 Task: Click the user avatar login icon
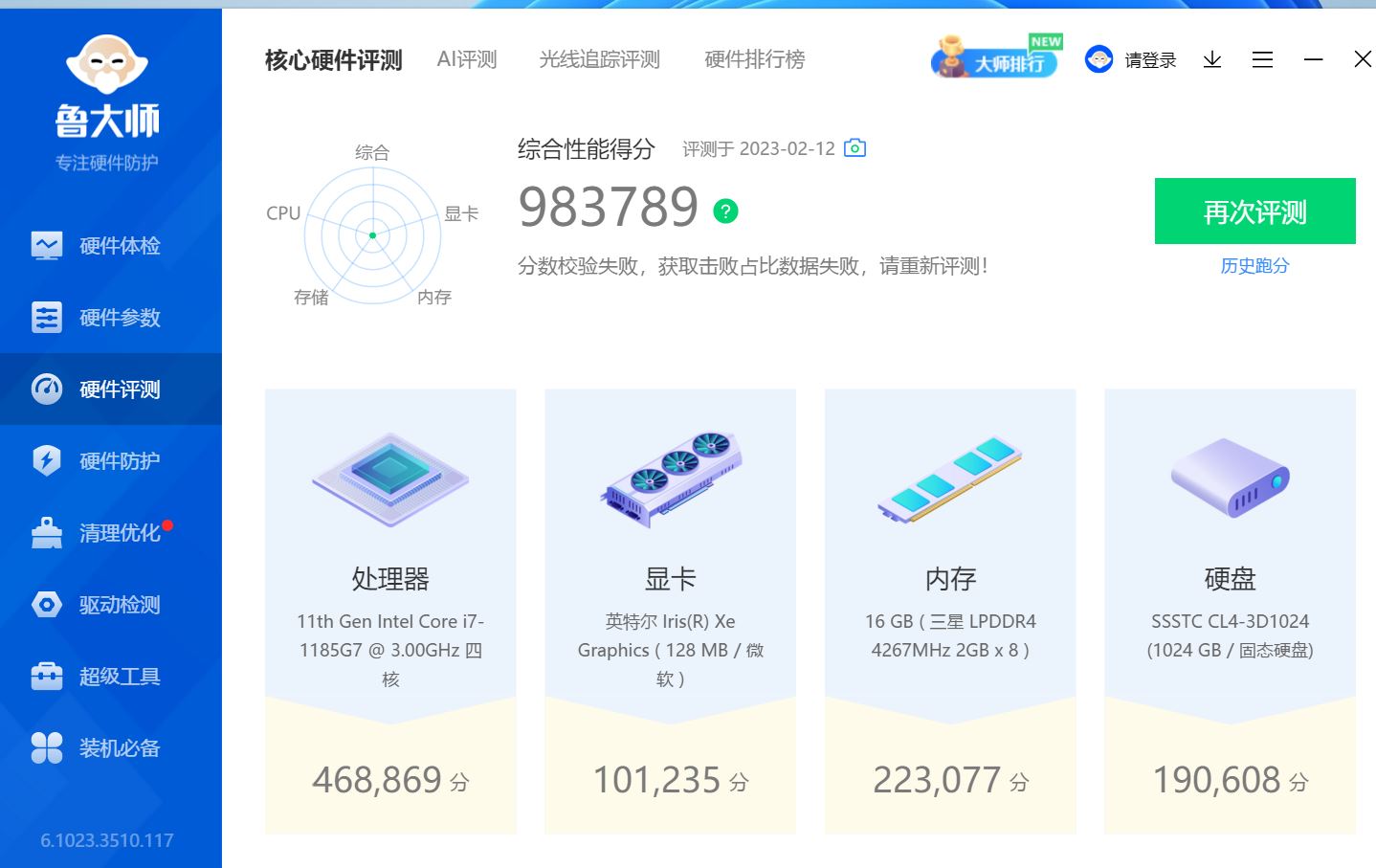tap(1099, 59)
